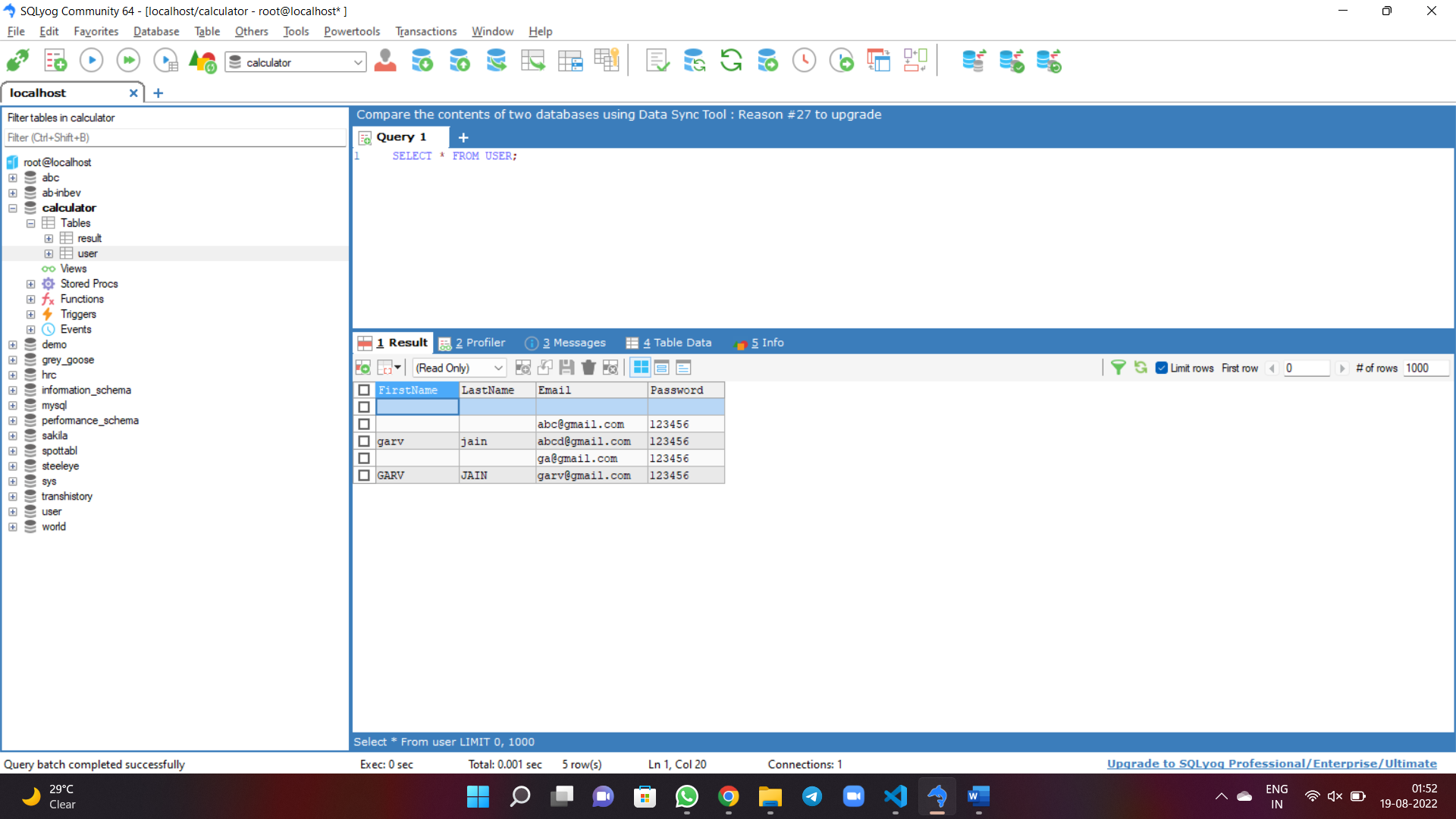
Task: Click the schema designer icon
Action: click(915, 61)
